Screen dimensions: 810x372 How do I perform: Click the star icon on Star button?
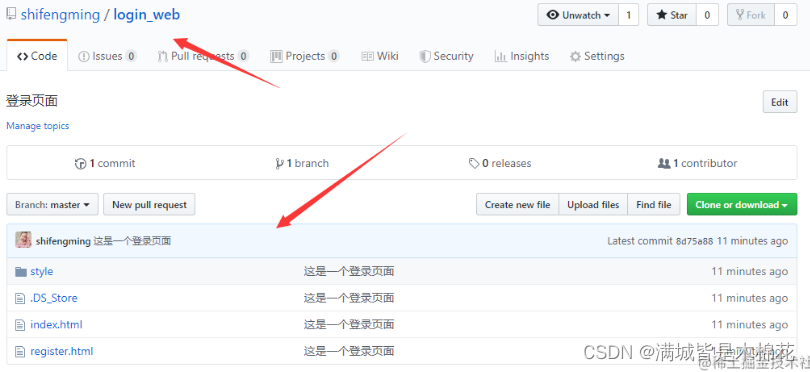pos(661,15)
